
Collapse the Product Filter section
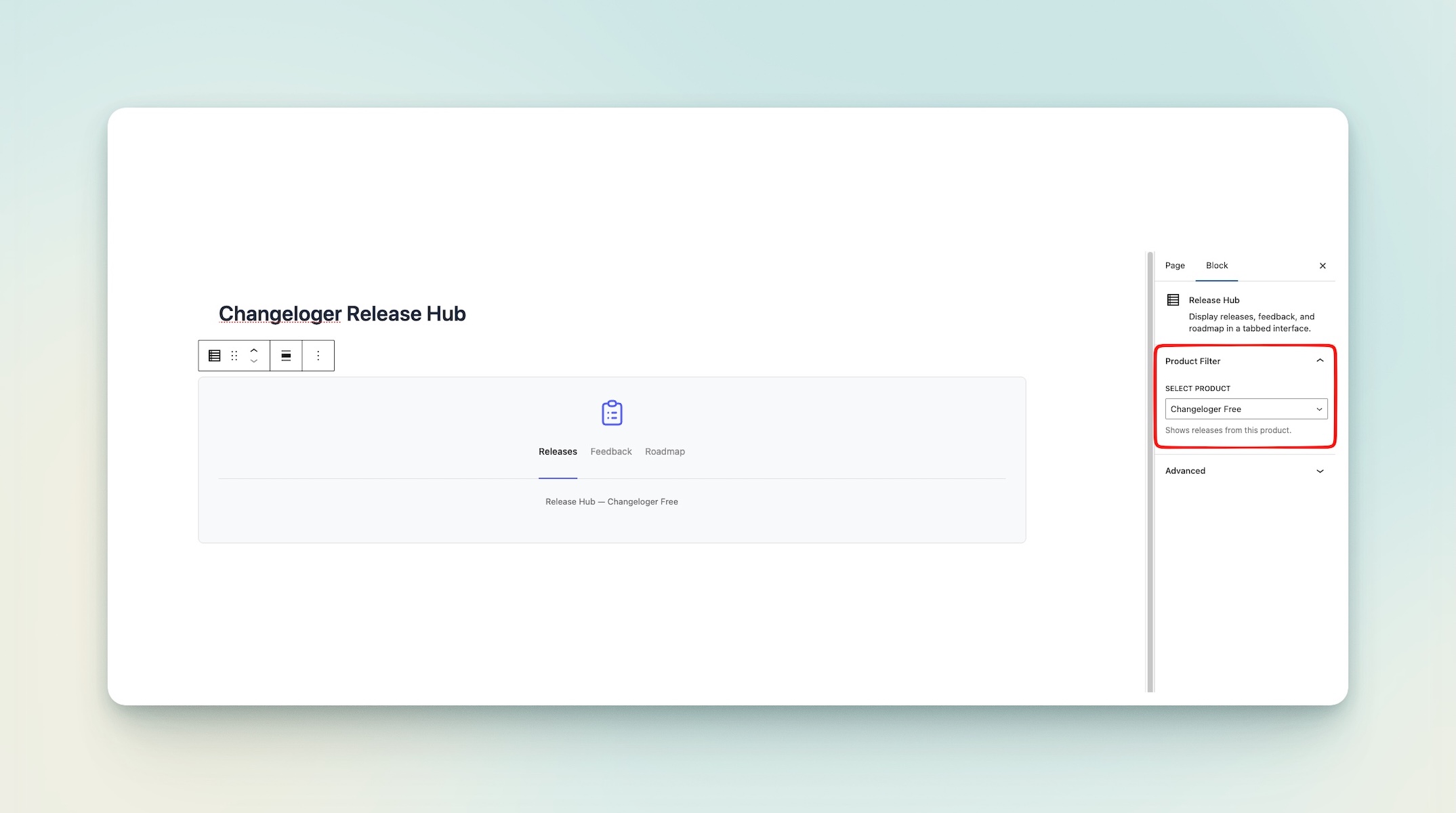pos(1320,360)
